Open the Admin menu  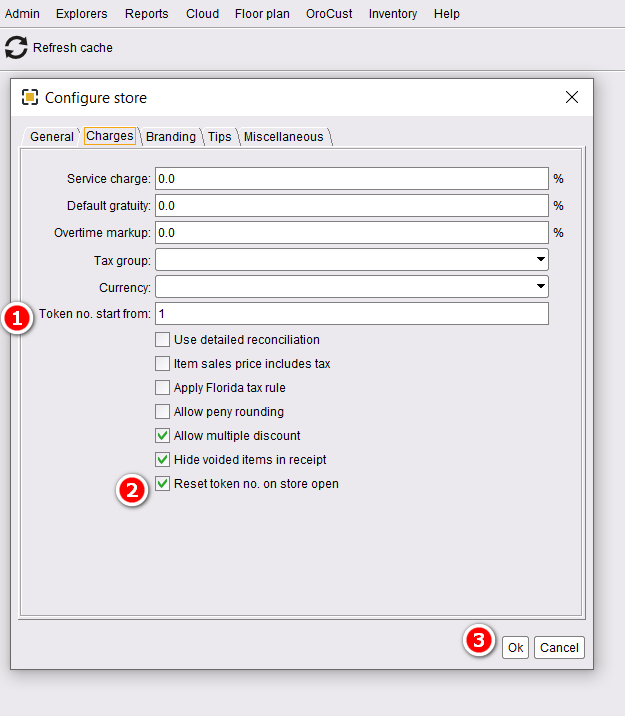coord(22,14)
